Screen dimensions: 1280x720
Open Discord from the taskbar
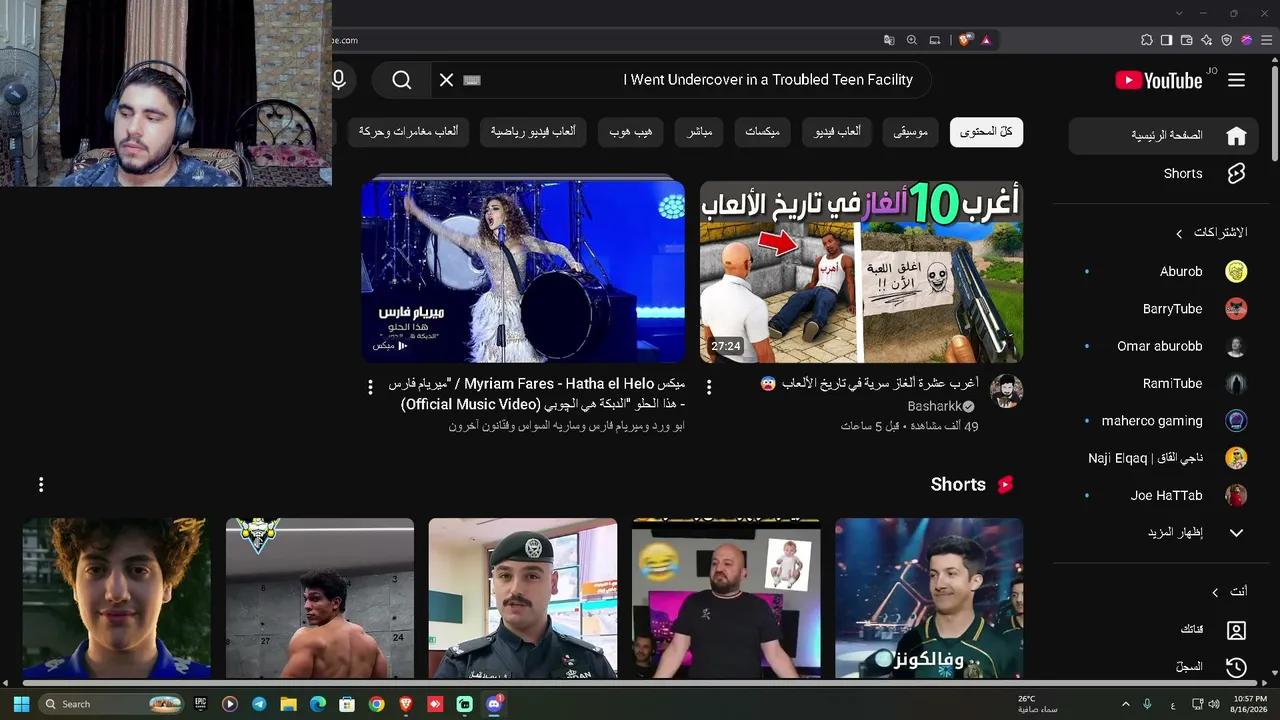point(493,704)
